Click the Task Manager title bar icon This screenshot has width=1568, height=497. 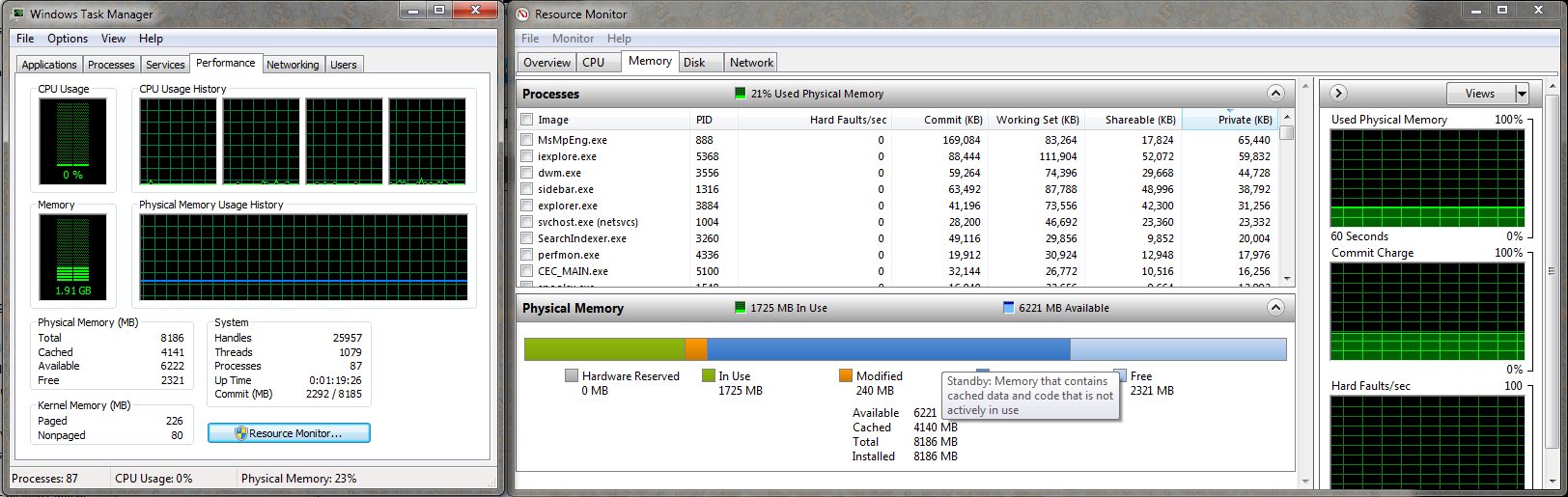click(17, 14)
